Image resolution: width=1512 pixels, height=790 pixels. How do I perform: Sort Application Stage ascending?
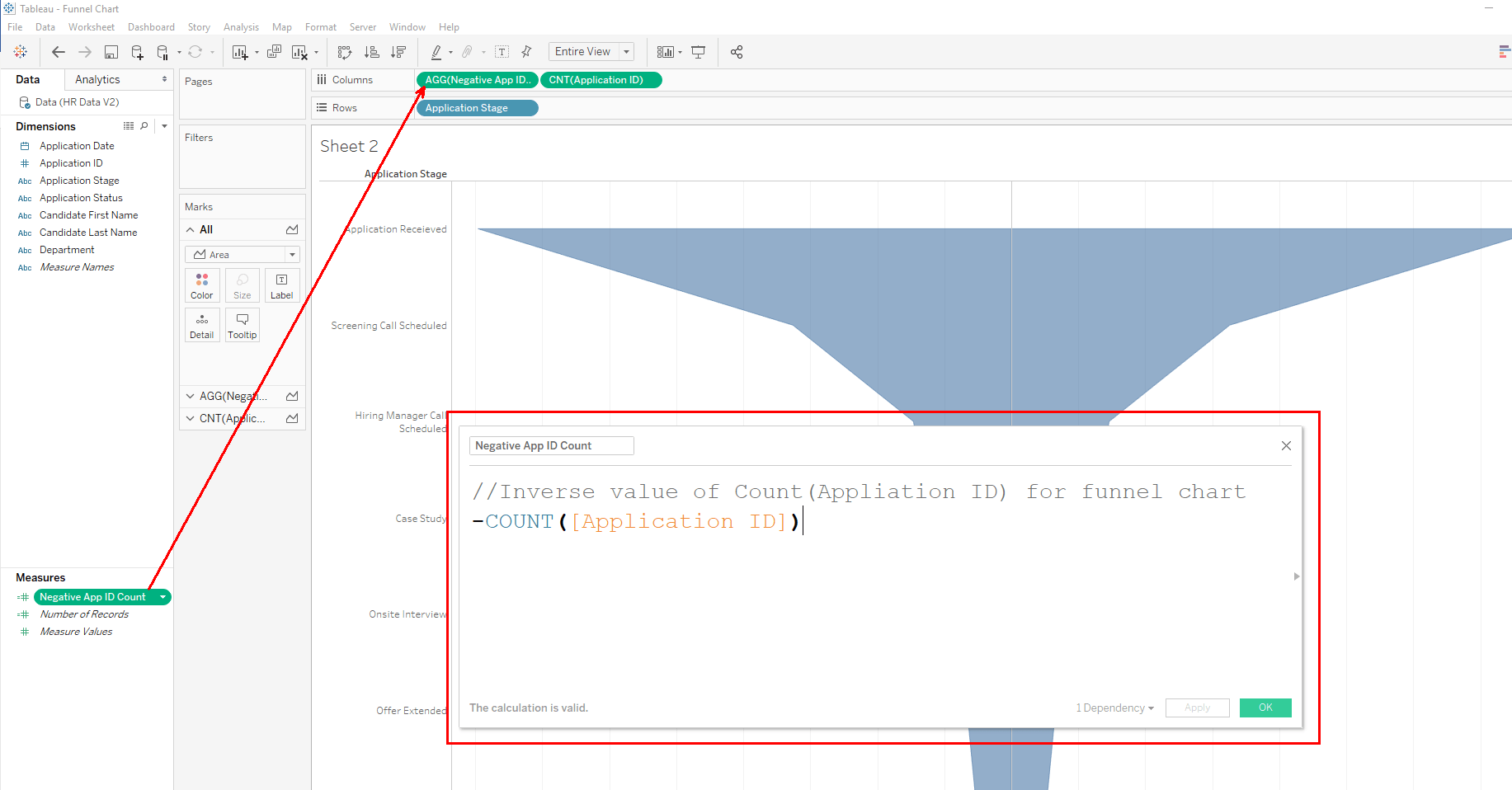tap(372, 51)
